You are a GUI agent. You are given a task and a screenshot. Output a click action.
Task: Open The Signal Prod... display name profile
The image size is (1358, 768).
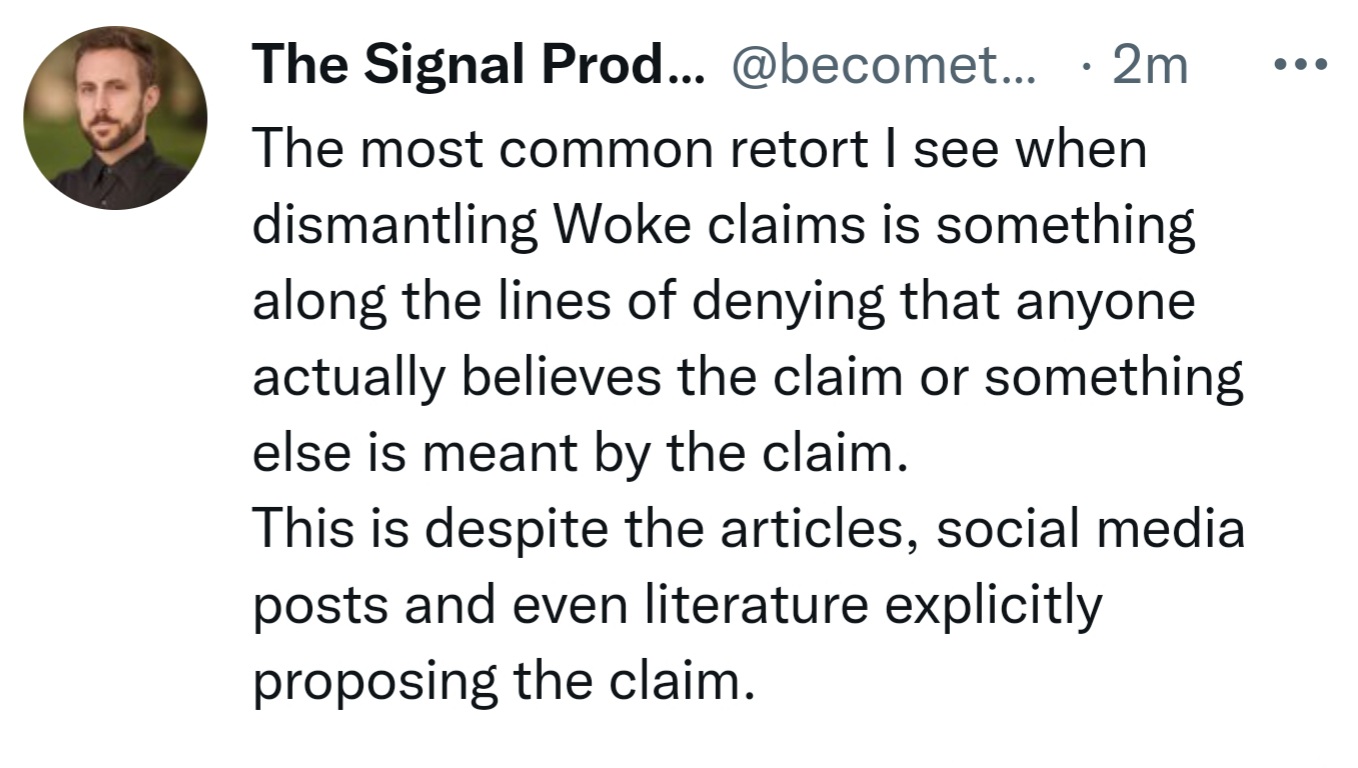coord(479,67)
